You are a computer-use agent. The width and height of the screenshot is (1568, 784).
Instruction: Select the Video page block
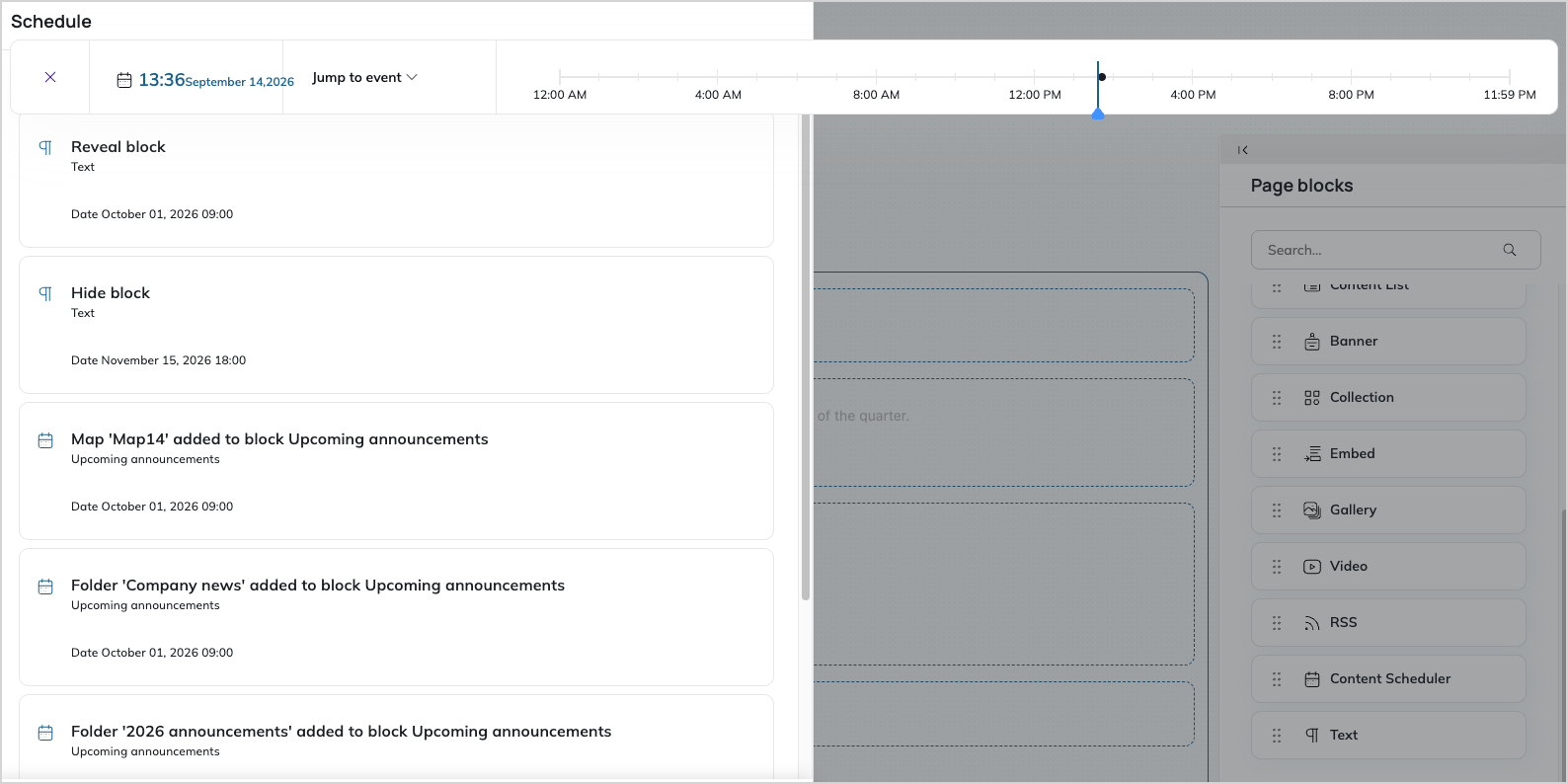pyautogui.click(x=1388, y=566)
